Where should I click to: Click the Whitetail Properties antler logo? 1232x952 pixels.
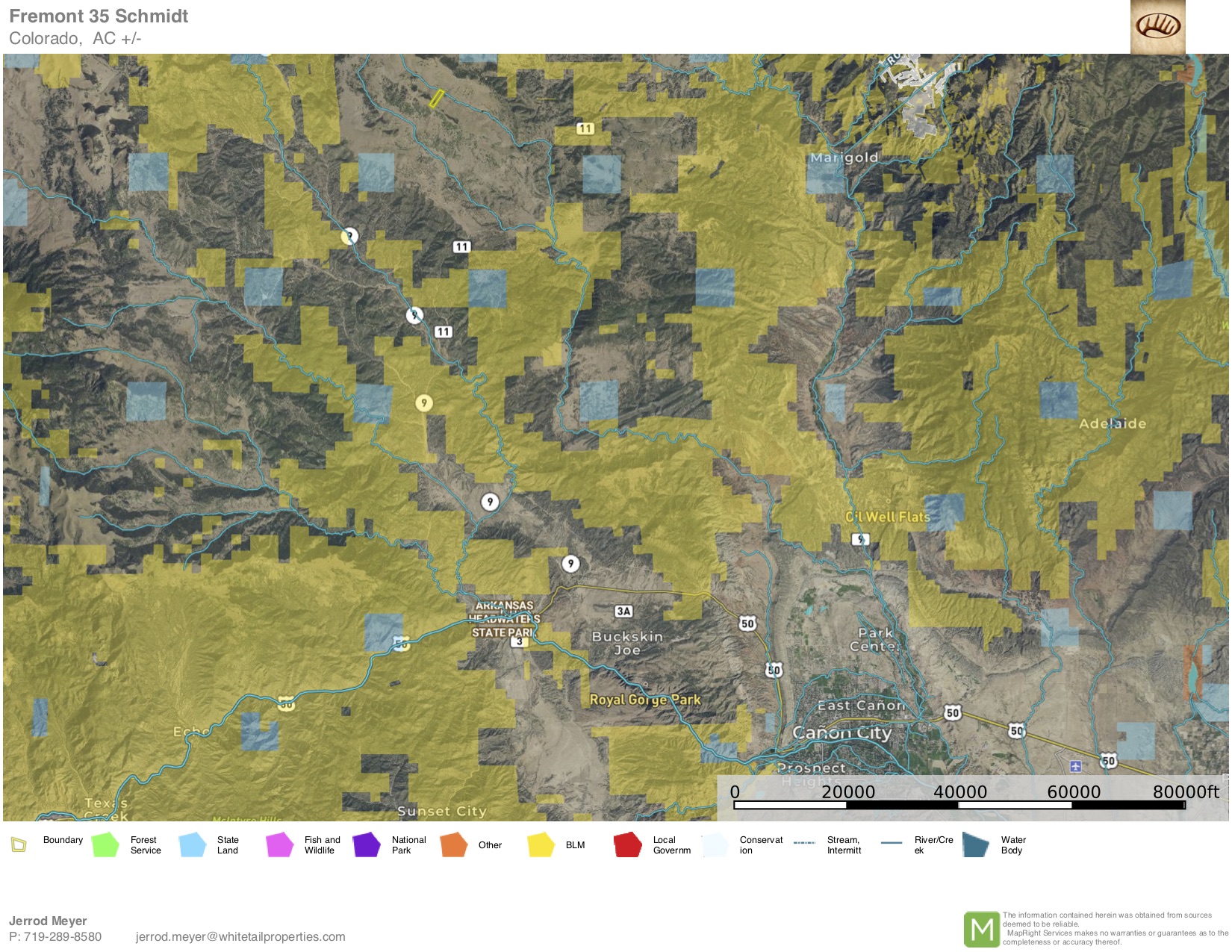[x=1157, y=27]
